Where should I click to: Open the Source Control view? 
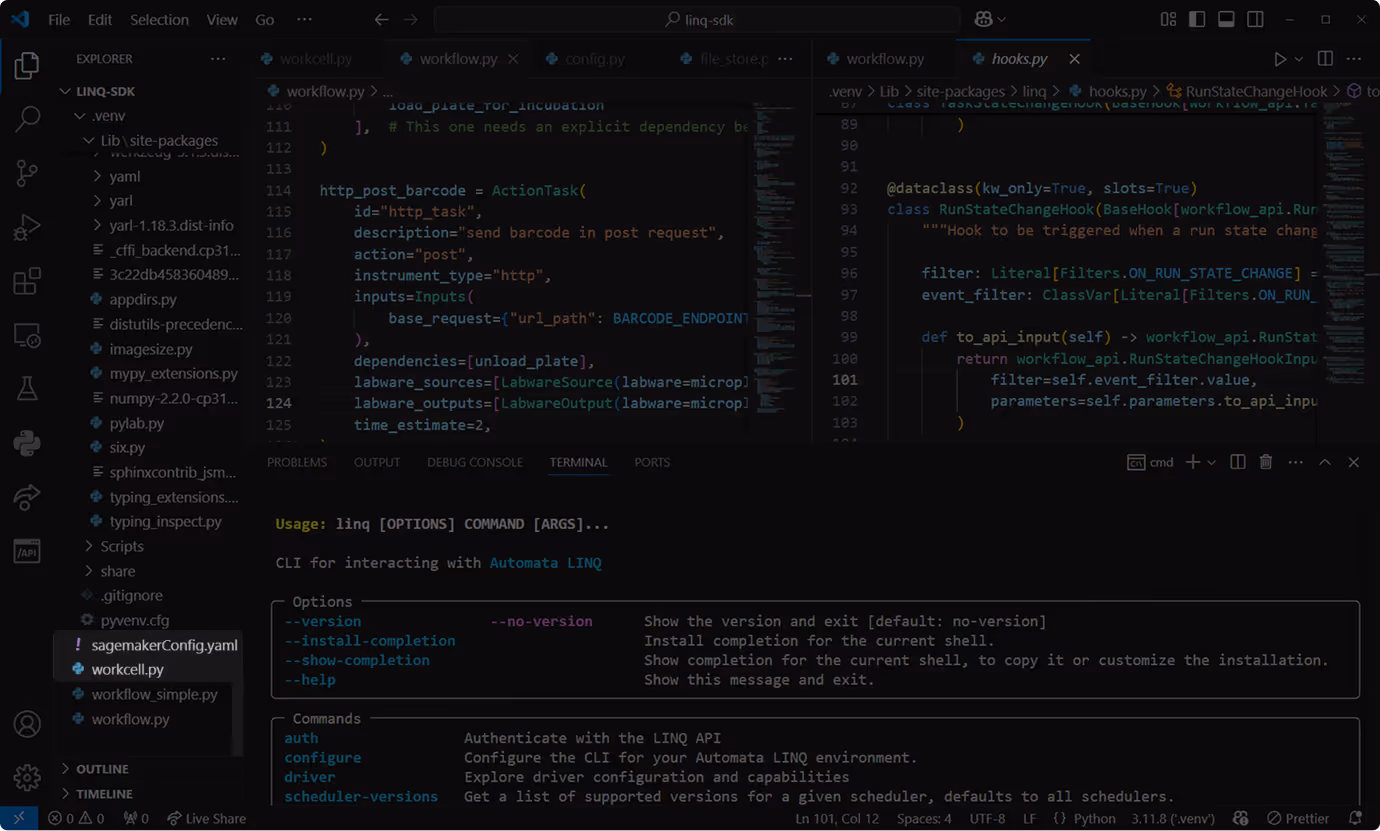pos(26,172)
